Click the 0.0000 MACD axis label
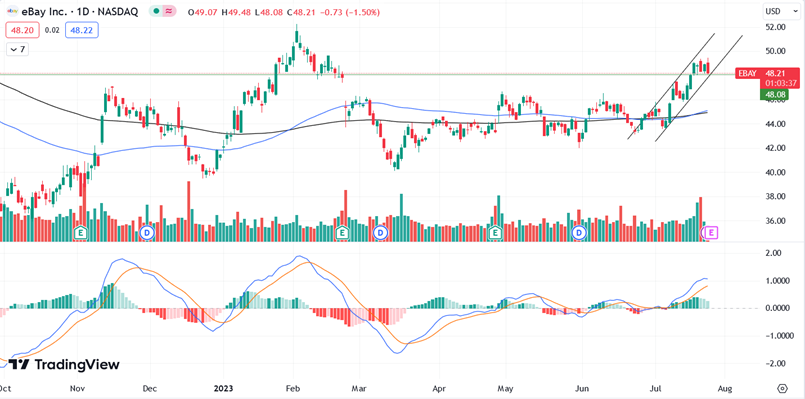 click(778, 308)
